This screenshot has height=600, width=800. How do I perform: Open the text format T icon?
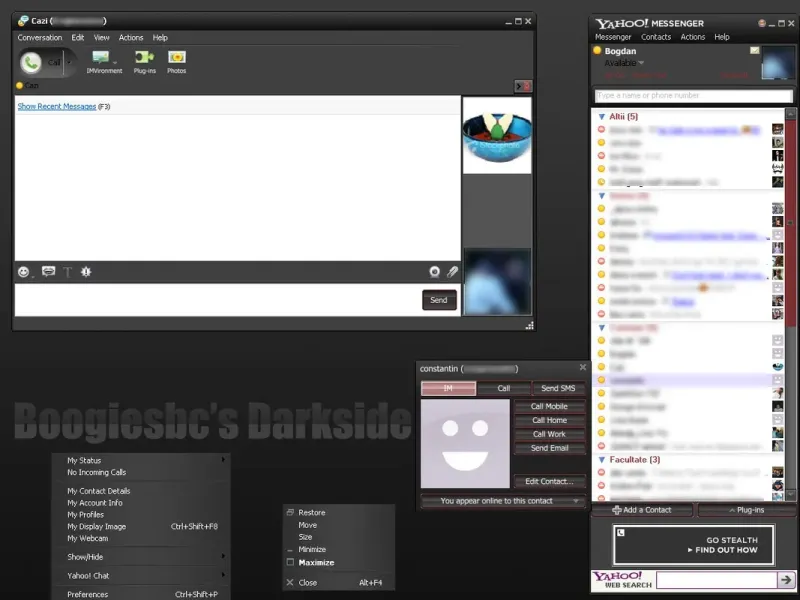[x=67, y=272]
